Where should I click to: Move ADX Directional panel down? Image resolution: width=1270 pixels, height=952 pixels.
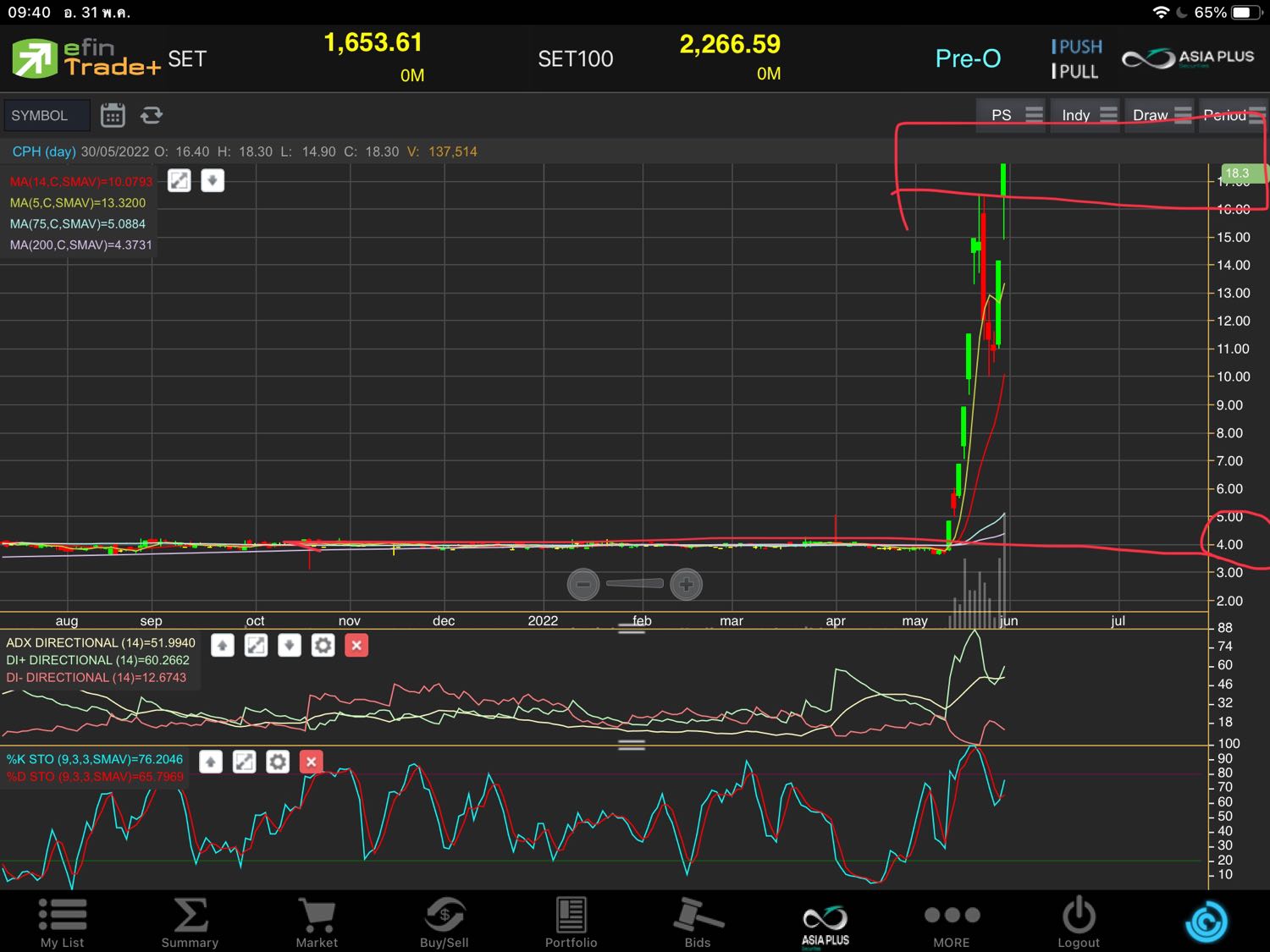(290, 646)
